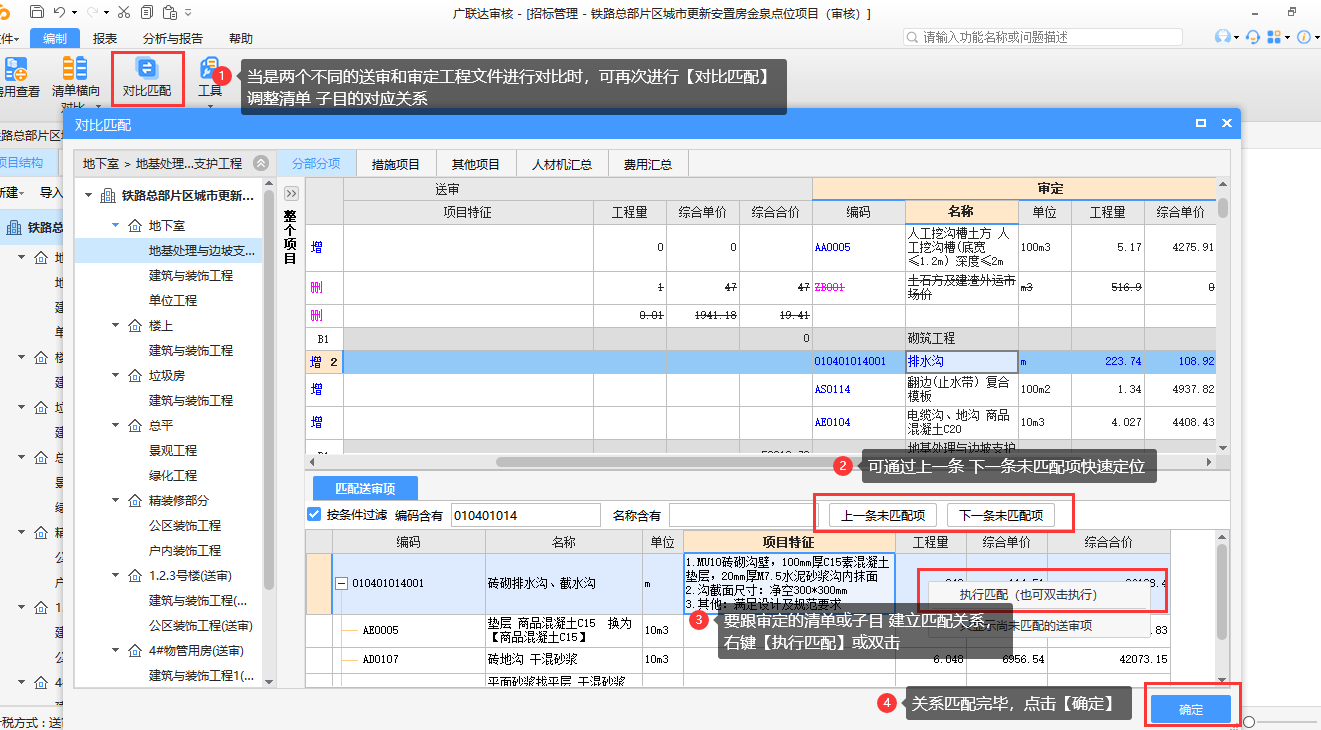Switch to the 报表 ribbon tab
The image size is (1321, 730).
point(105,39)
